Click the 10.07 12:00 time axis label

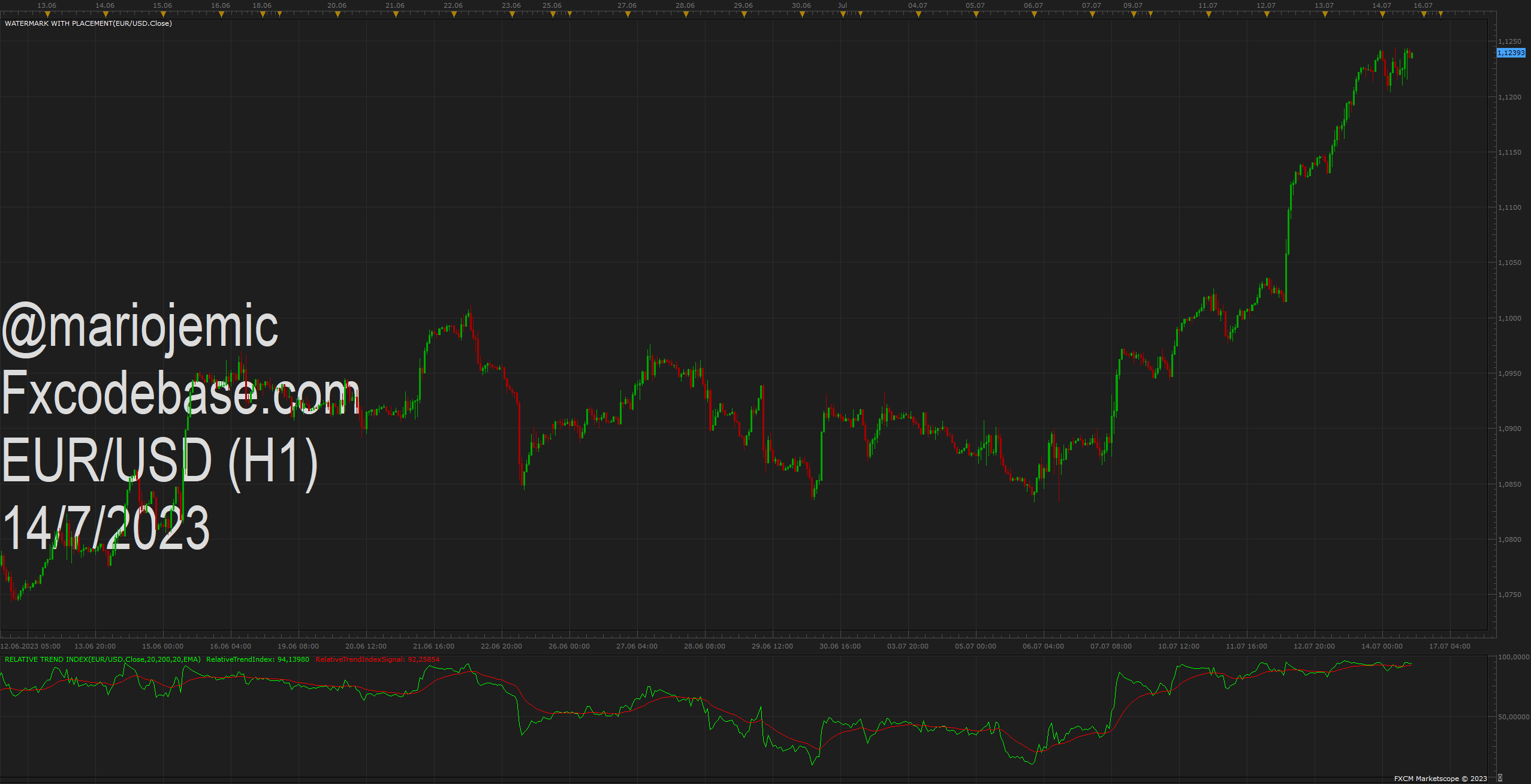tap(1179, 646)
